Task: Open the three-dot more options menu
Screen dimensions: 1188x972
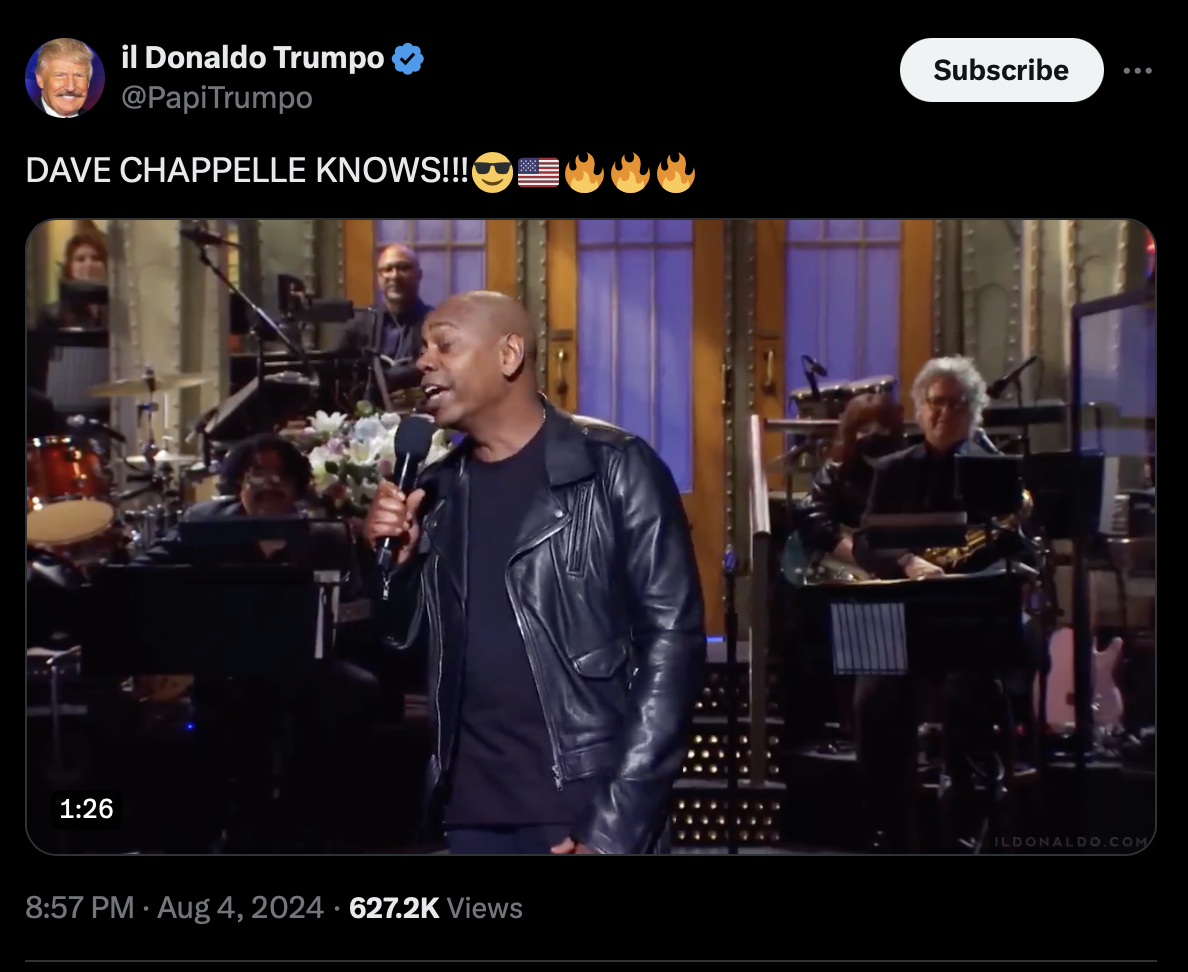Action: pyautogui.click(x=1137, y=70)
